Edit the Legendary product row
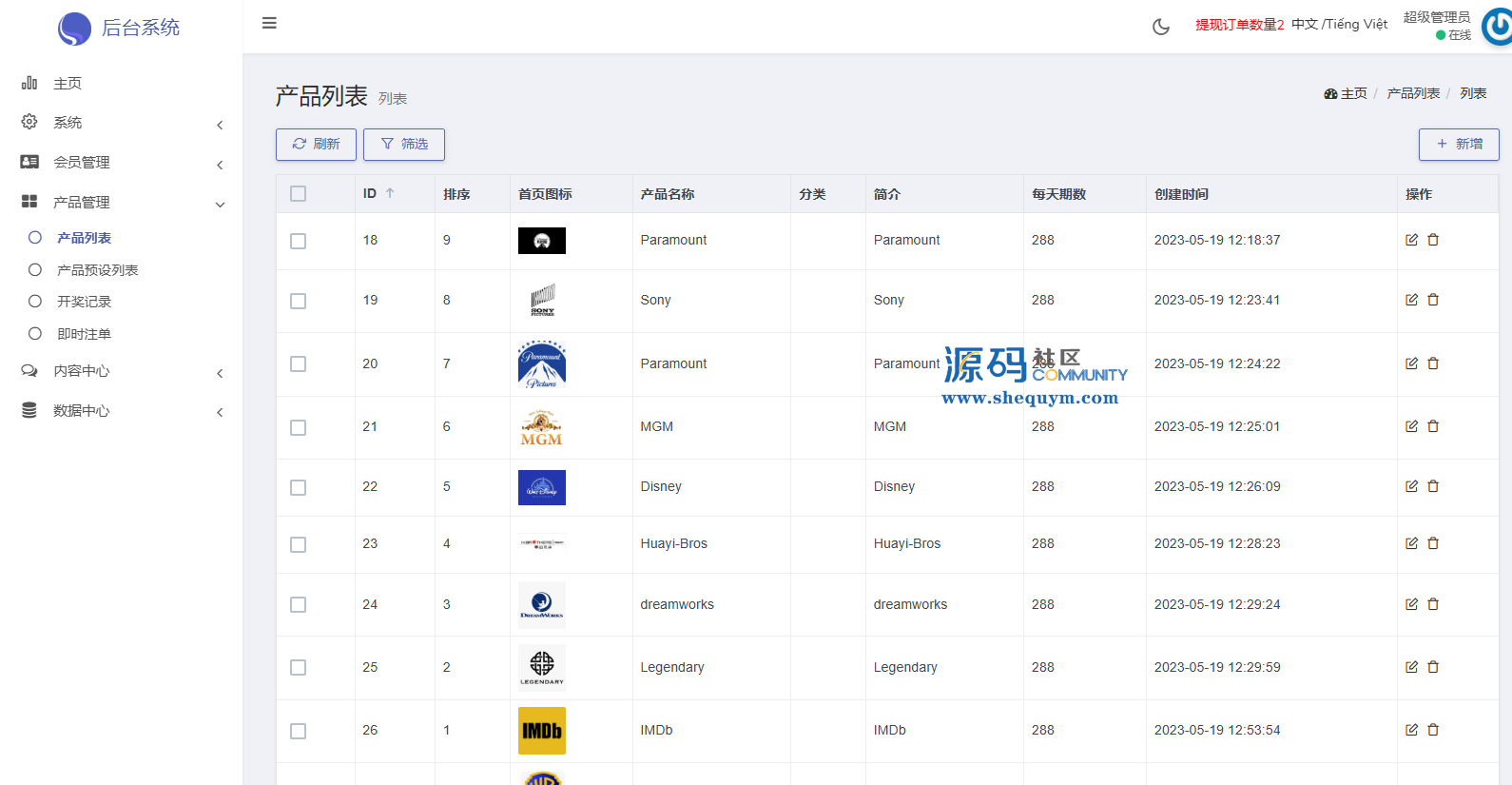The width and height of the screenshot is (1512, 785). [x=1411, y=667]
